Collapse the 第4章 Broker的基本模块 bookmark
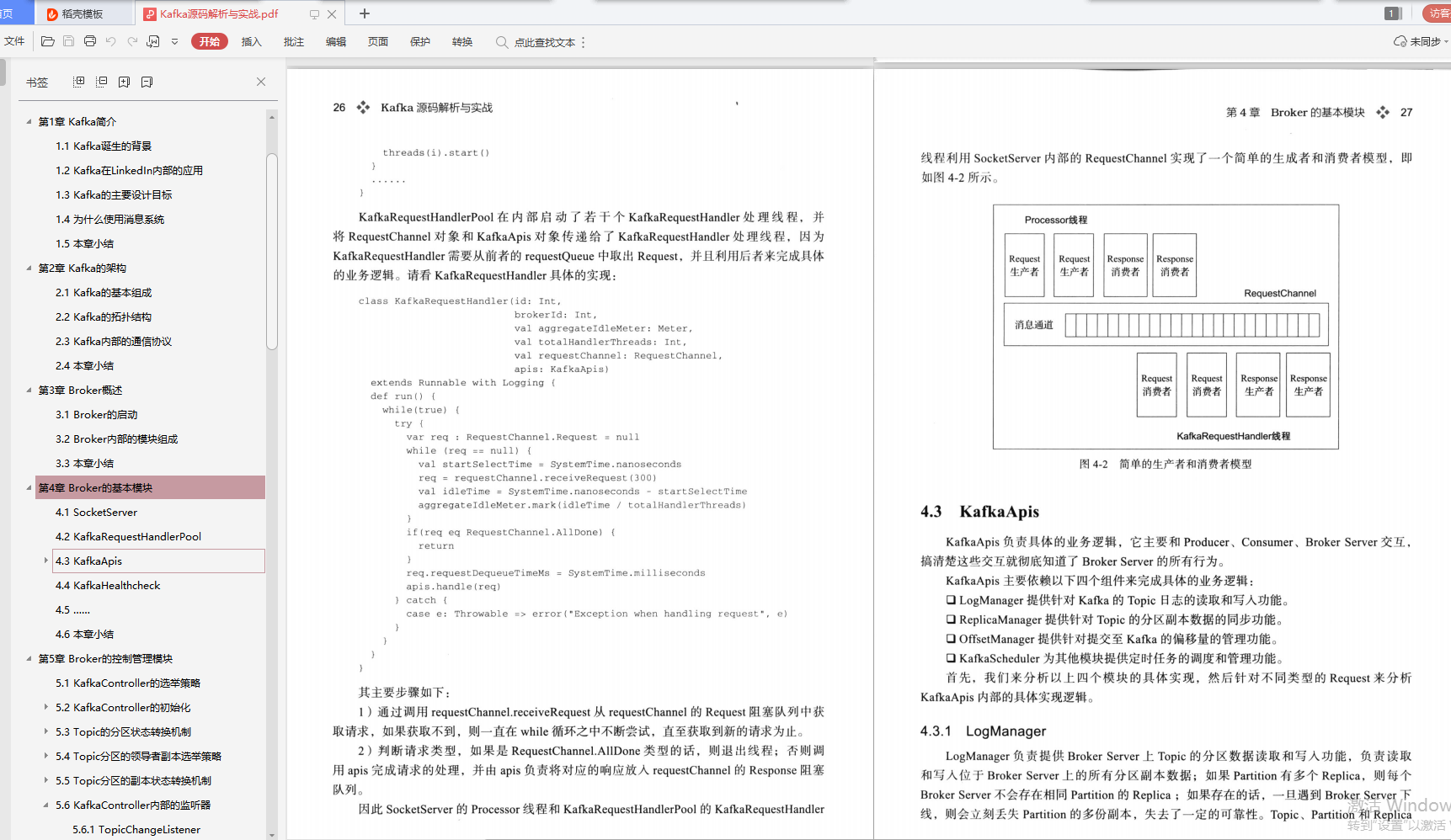Screen dimensions: 1451x840 tap(29, 488)
